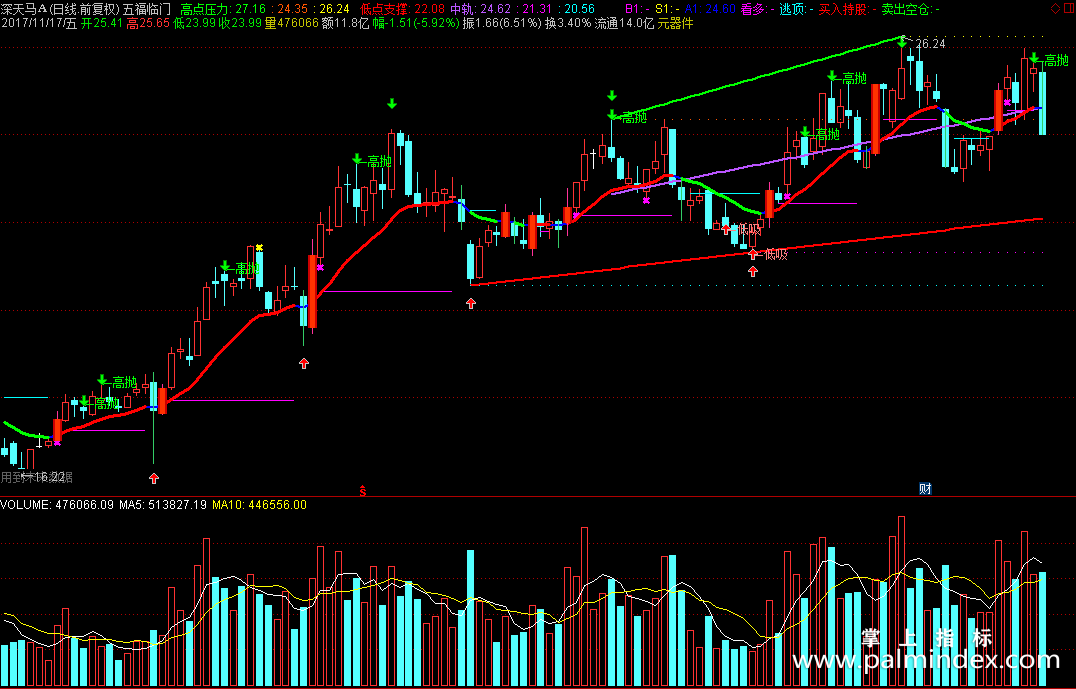The image size is (1076, 689).
Task: Click the stock name 深天马A
Action: [23, 9]
